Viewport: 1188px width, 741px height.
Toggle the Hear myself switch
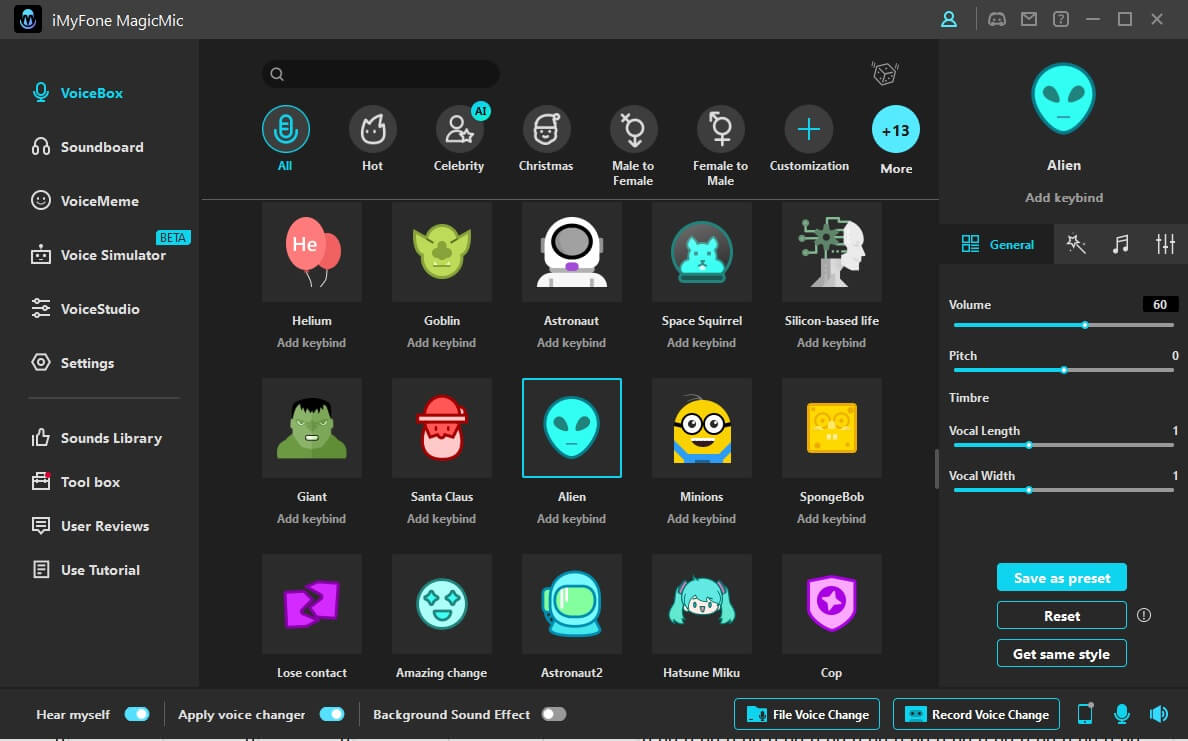(x=137, y=714)
